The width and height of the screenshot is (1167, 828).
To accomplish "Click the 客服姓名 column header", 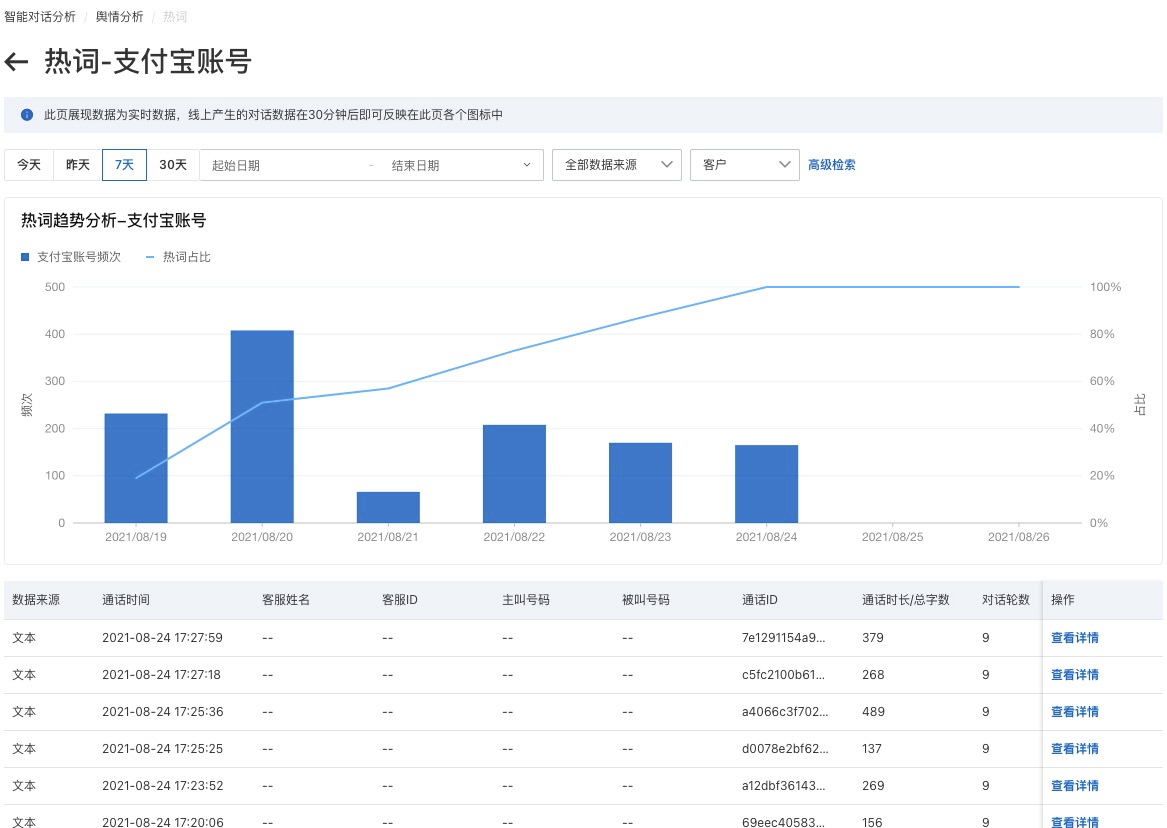I will coord(286,600).
